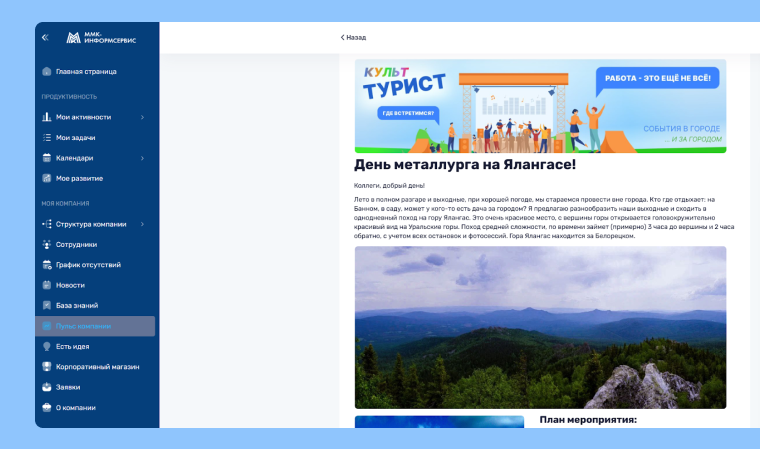
Task: Go back using the Назад link
Action: [353, 37]
